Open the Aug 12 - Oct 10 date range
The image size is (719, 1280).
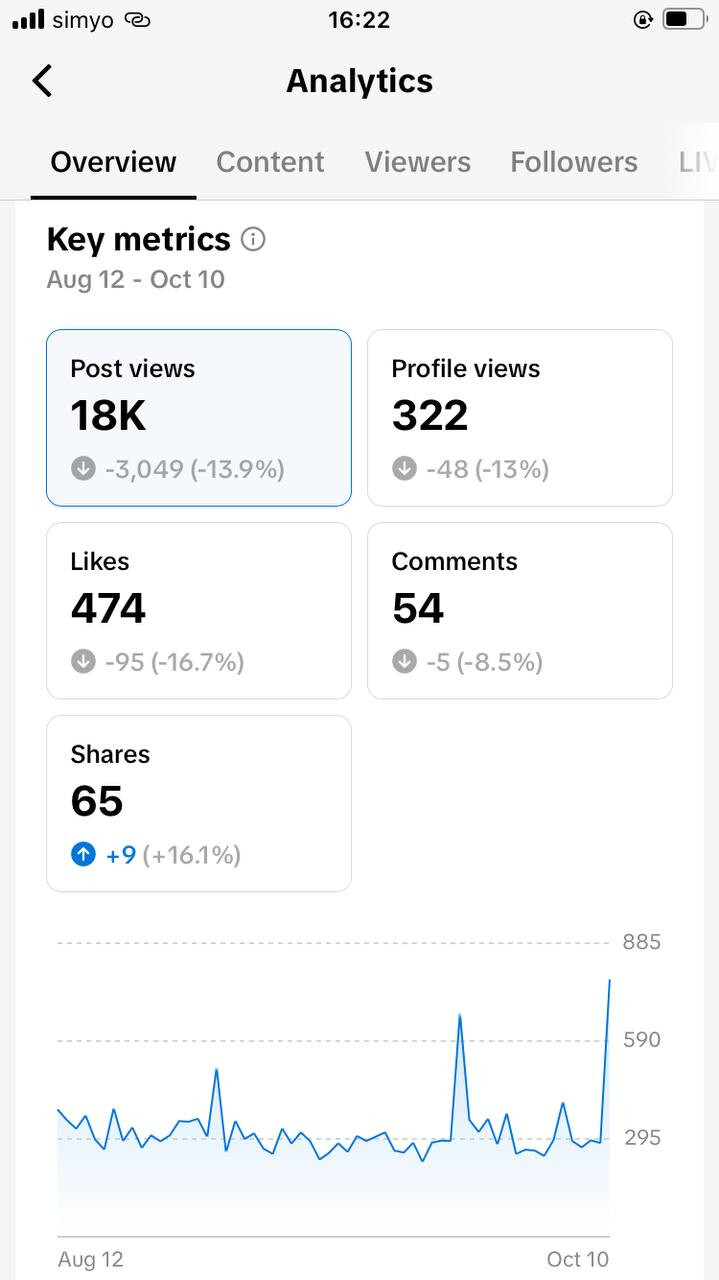(x=136, y=279)
